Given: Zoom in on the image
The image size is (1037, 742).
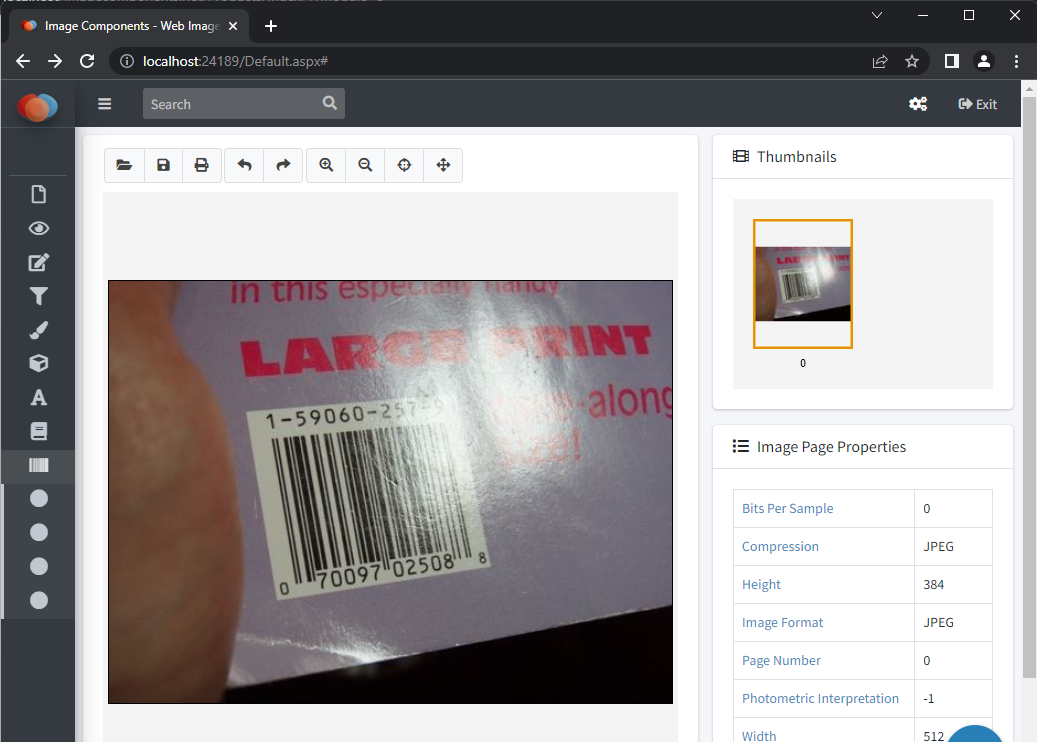Looking at the screenshot, I should [x=326, y=165].
